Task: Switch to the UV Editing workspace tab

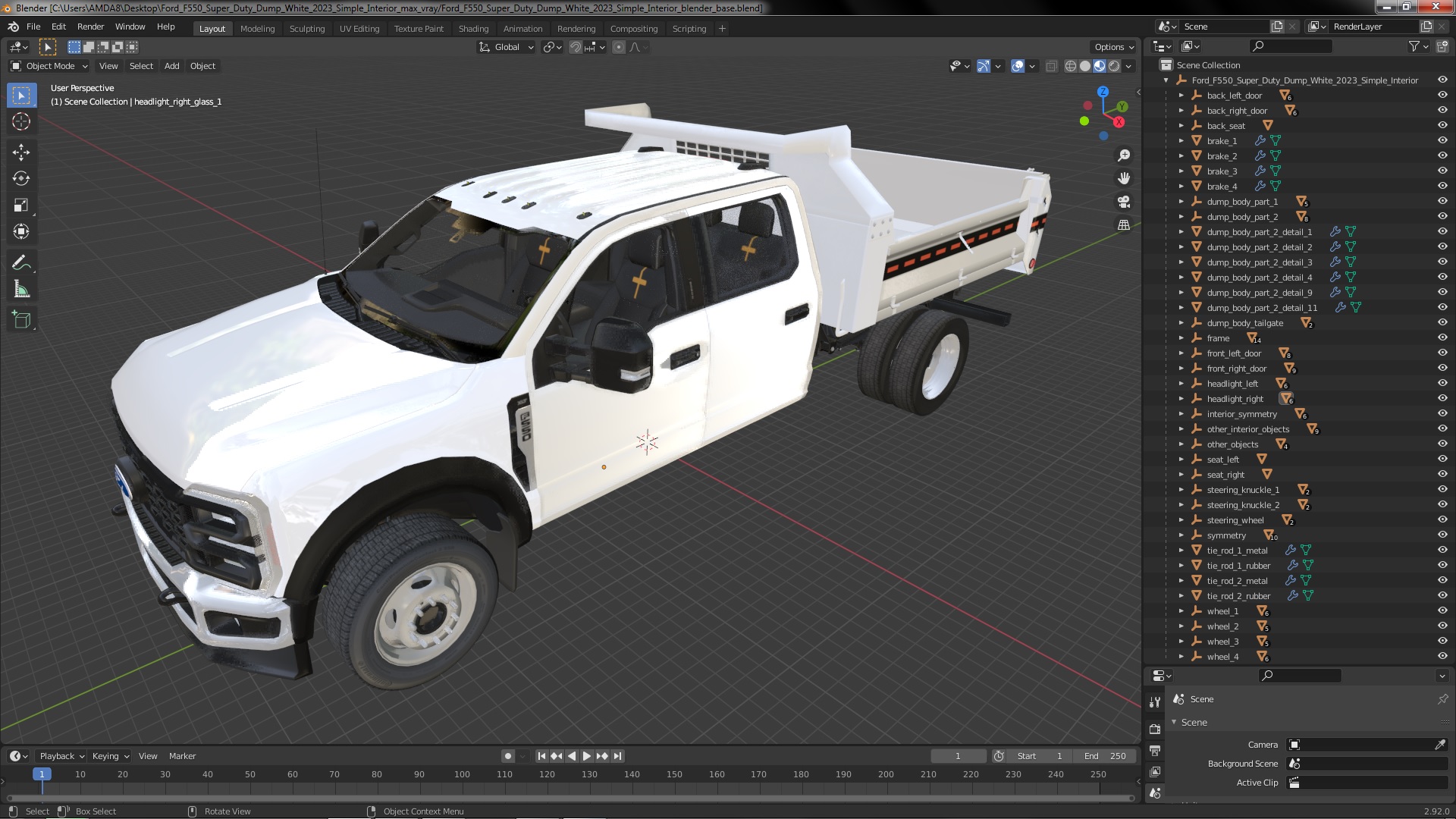Action: point(359,29)
